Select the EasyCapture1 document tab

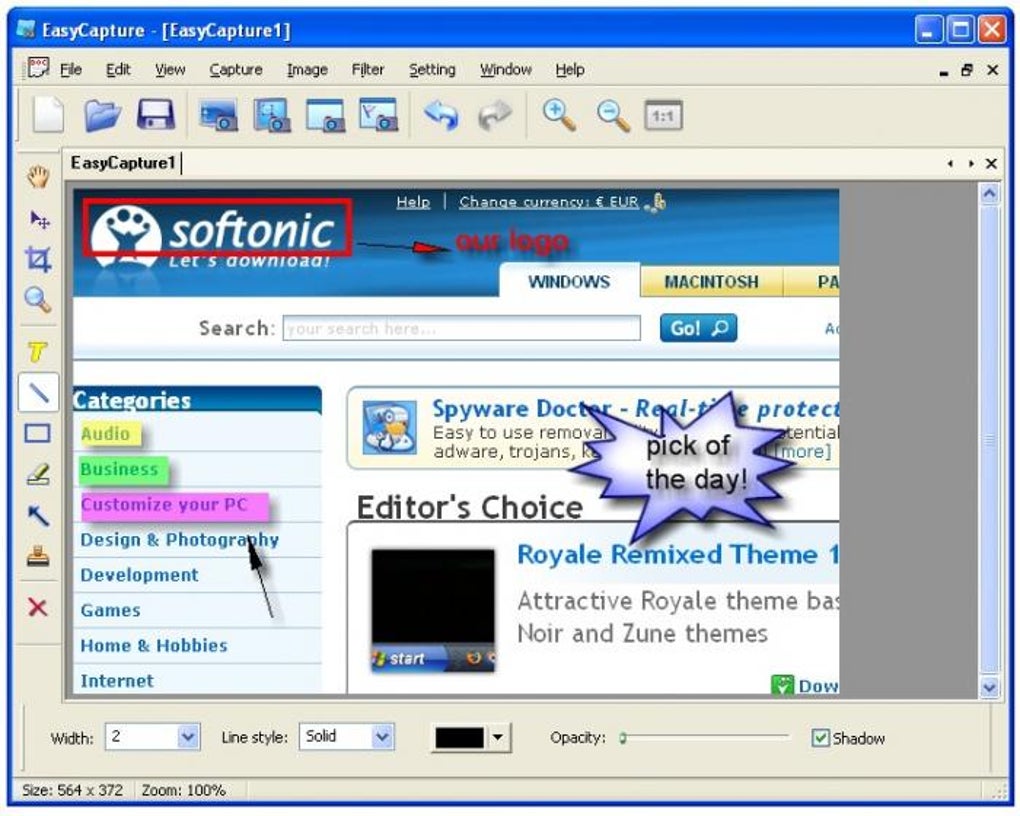coord(123,162)
